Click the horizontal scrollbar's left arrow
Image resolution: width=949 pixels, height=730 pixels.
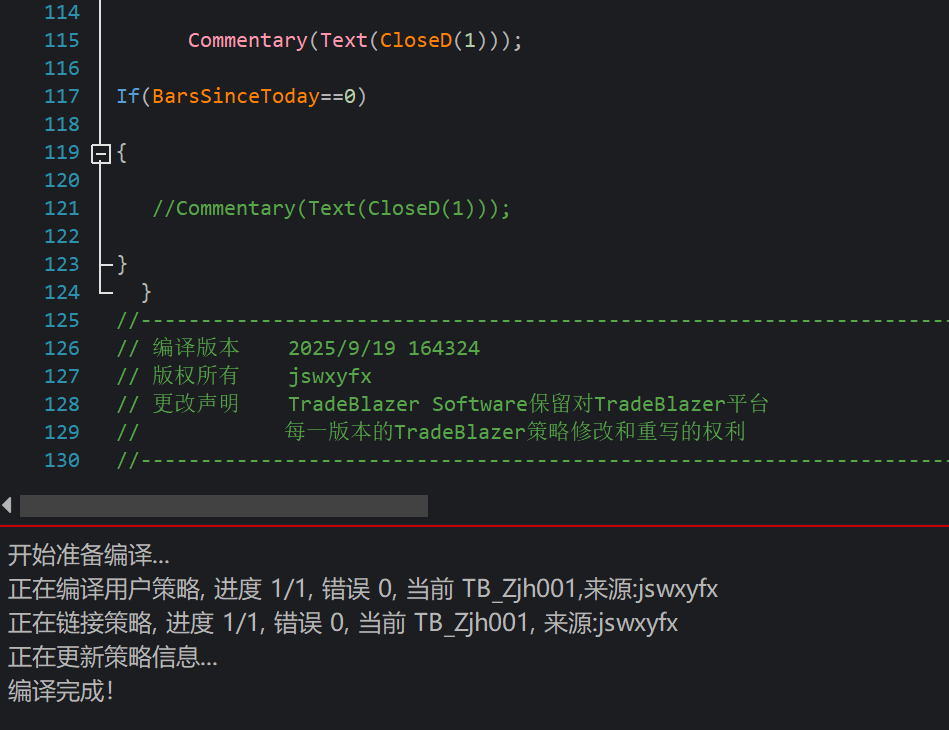[x=8, y=506]
